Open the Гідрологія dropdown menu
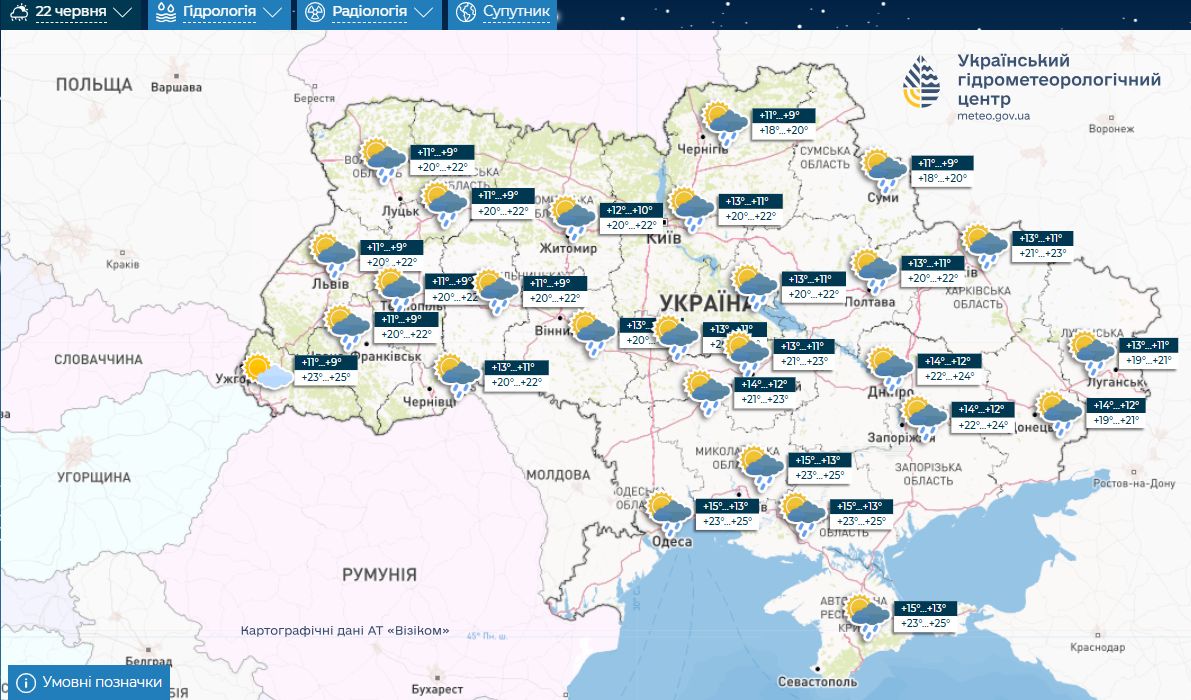1191x700 pixels. pyautogui.click(x=218, y=13)
